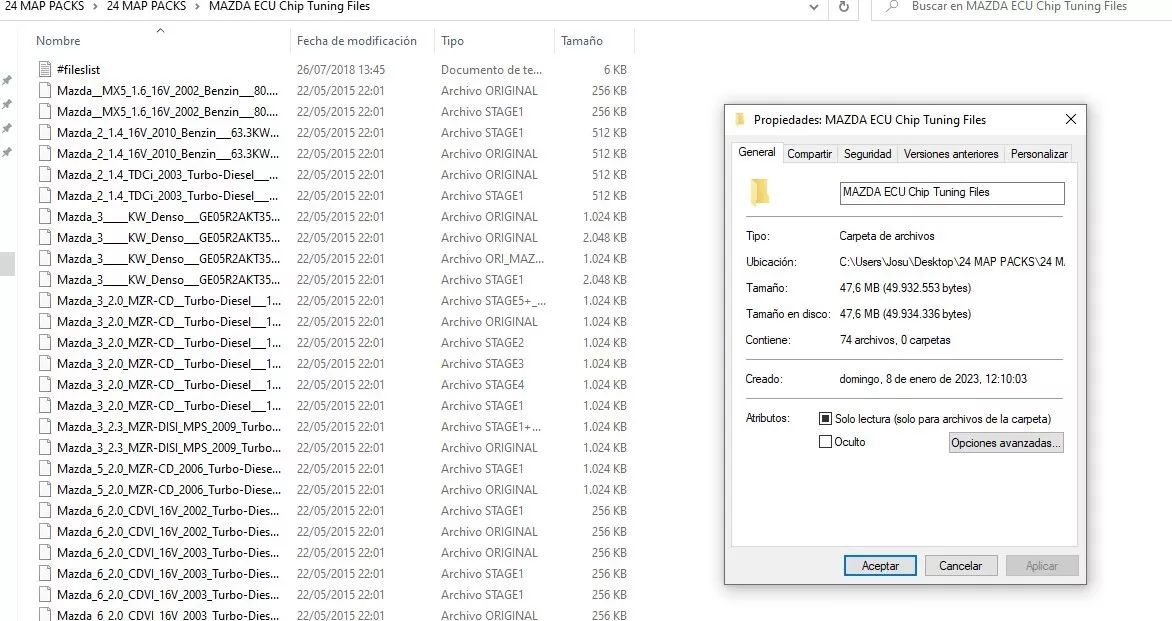Click the folder icon in the Properties General tab
Screen dimensions: 1172x621
tap(760, 192)
